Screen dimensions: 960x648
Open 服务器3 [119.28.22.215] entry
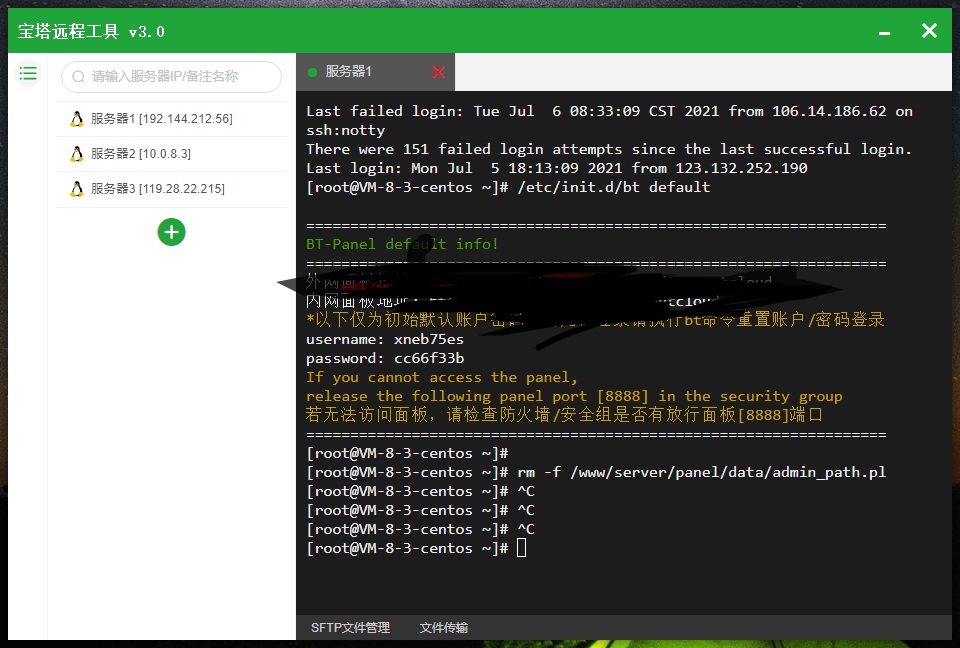171,189
